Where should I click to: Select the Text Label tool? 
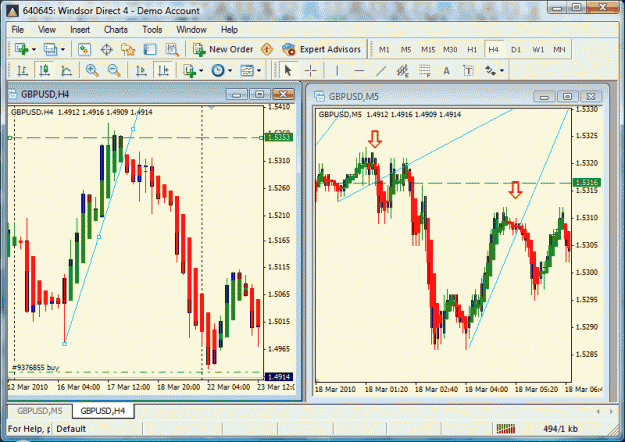click(468, 71)
